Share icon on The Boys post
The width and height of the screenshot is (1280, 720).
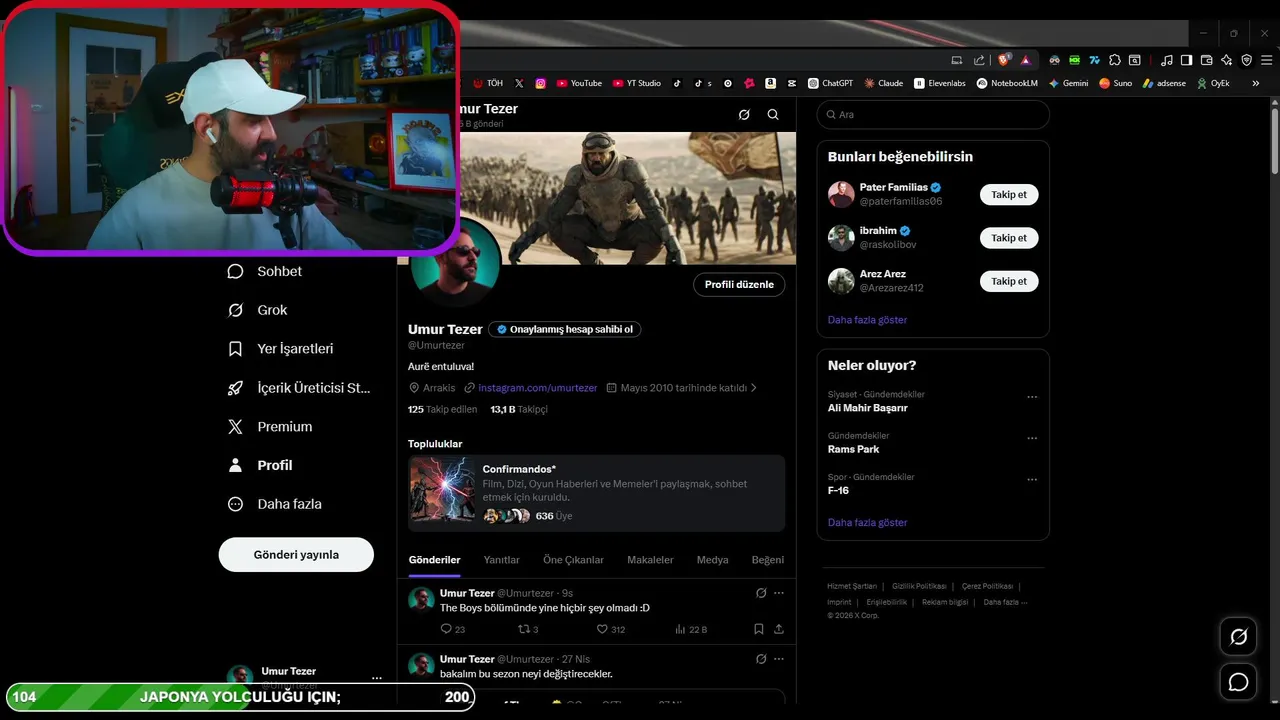click(779, 629)
